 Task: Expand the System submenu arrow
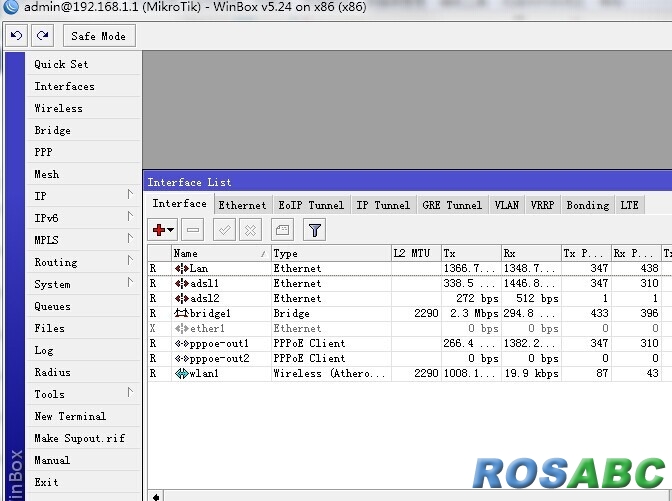(x=130, y=282)
